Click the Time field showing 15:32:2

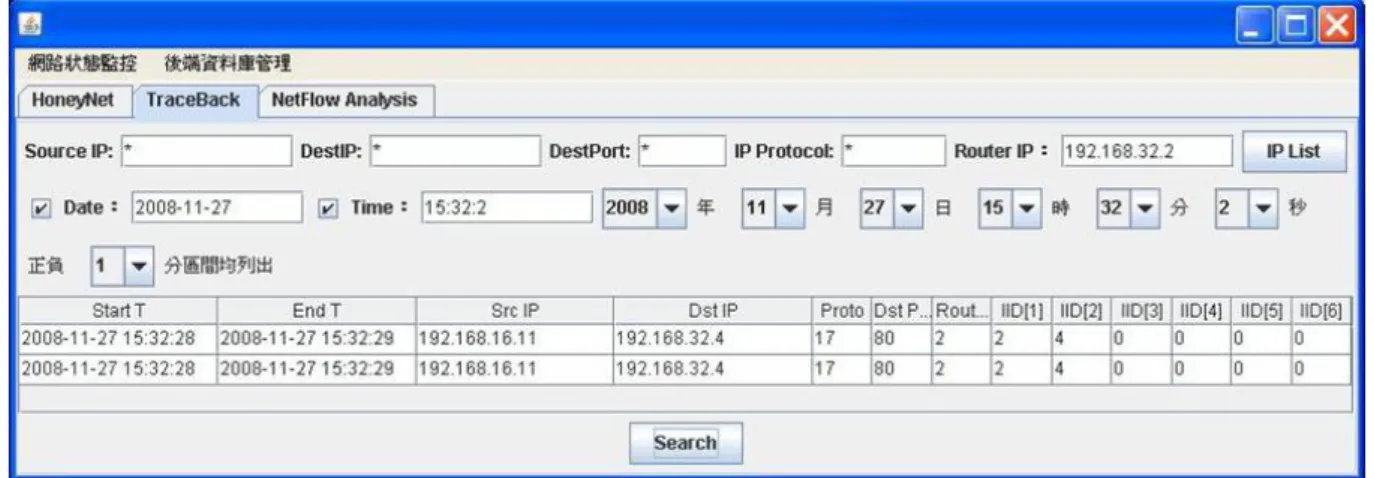(x=507, y=208)
